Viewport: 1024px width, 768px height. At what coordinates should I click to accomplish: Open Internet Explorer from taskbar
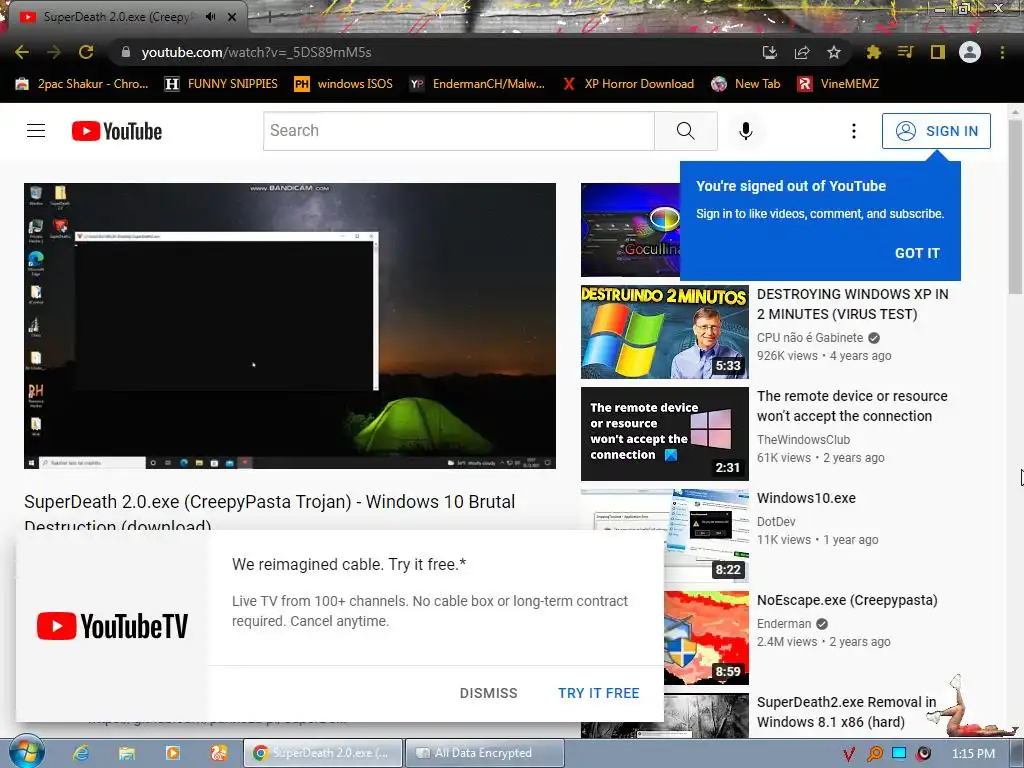(81, 753)
